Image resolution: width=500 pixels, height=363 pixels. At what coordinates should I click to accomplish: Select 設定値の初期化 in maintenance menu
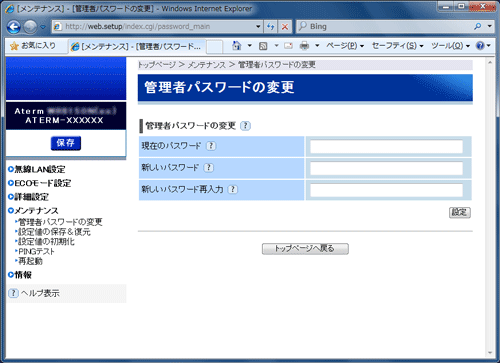click(46, 241)
